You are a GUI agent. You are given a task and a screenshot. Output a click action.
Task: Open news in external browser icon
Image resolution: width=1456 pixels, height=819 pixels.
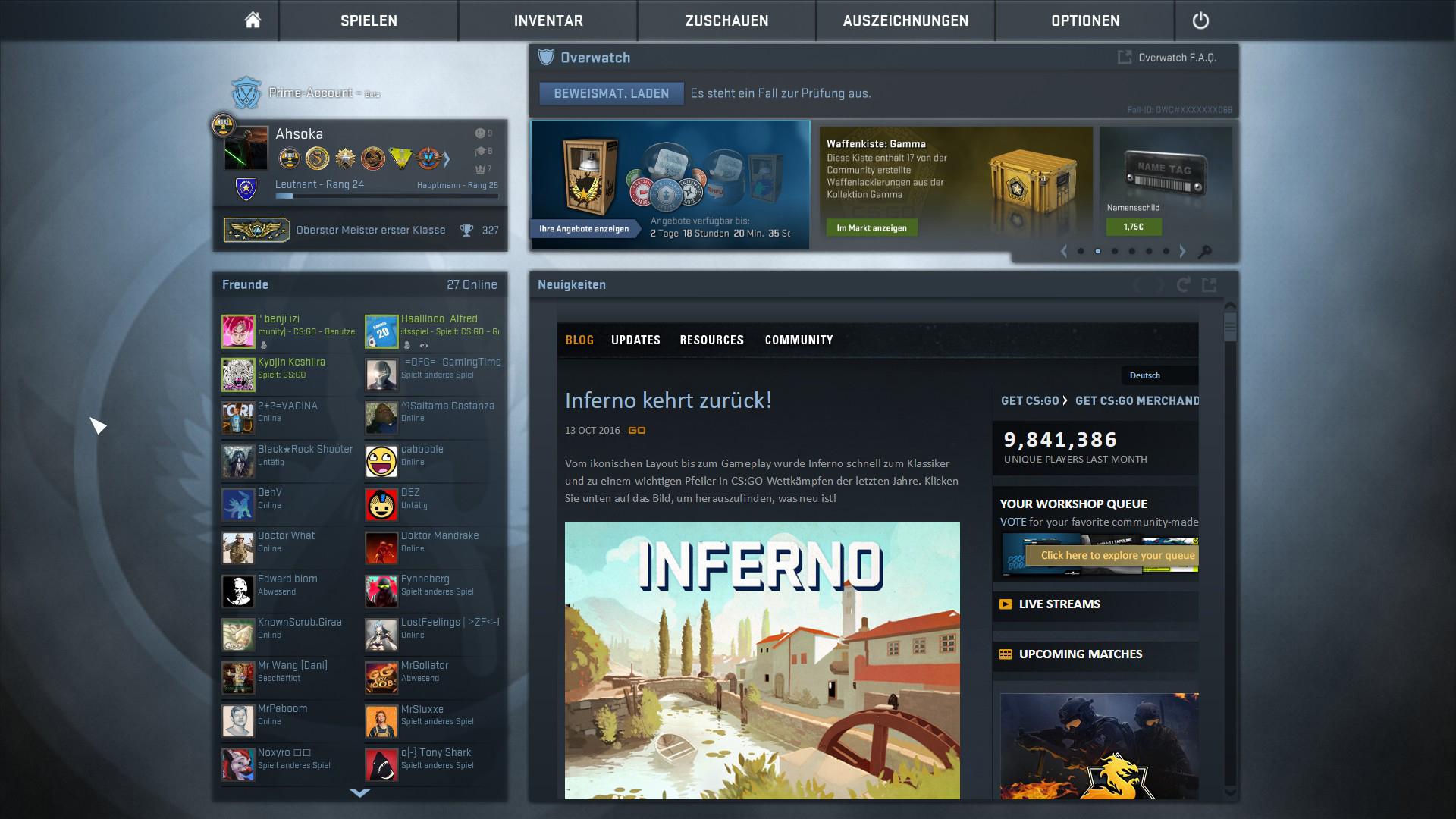pos(1209,285)
